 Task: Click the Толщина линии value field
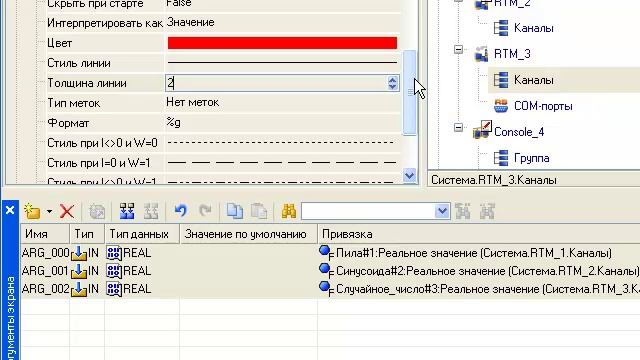pyautogui.click(x=276, y=83)
